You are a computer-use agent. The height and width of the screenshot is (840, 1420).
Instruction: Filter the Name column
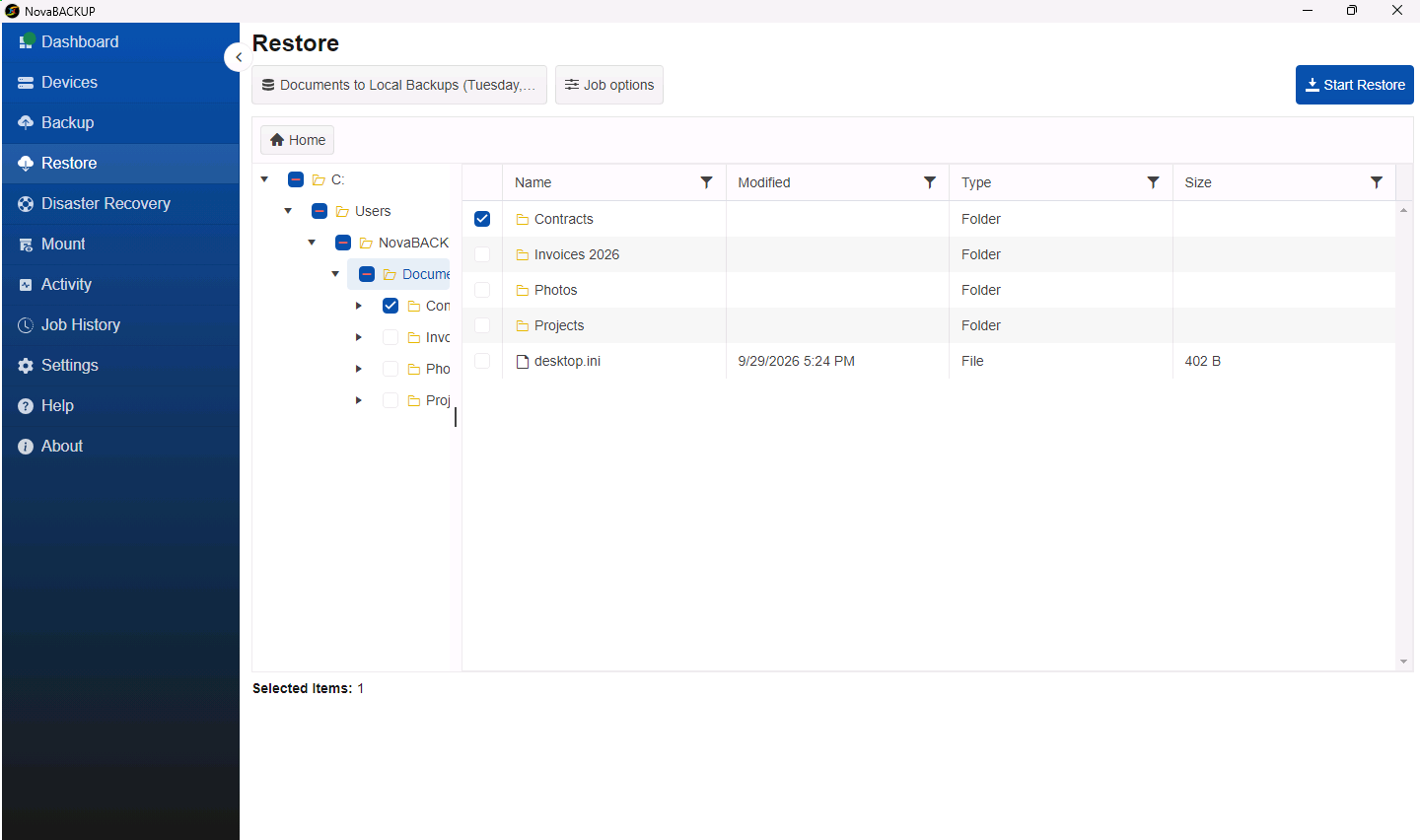click(706, 182)
